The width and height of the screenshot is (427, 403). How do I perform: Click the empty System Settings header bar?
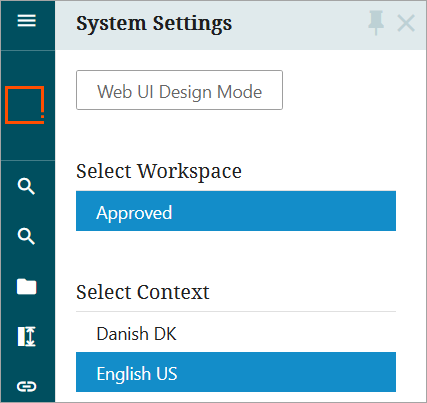pyautogui.click(x=300, y=25)
